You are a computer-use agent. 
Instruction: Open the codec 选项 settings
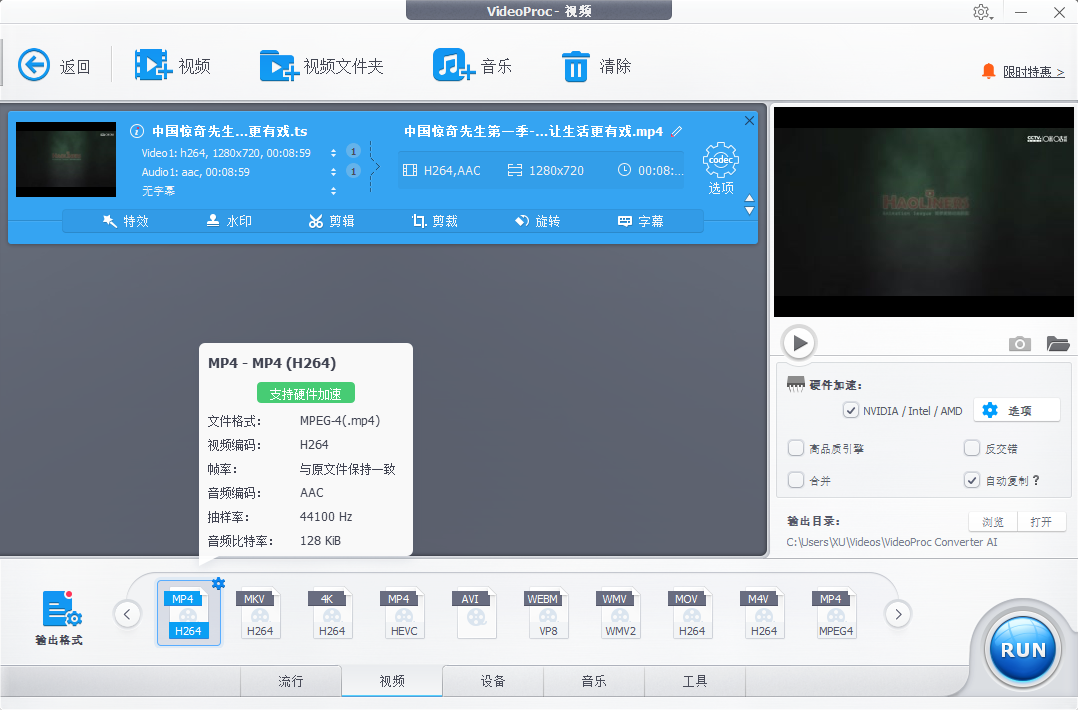click(x=720, y=163)
